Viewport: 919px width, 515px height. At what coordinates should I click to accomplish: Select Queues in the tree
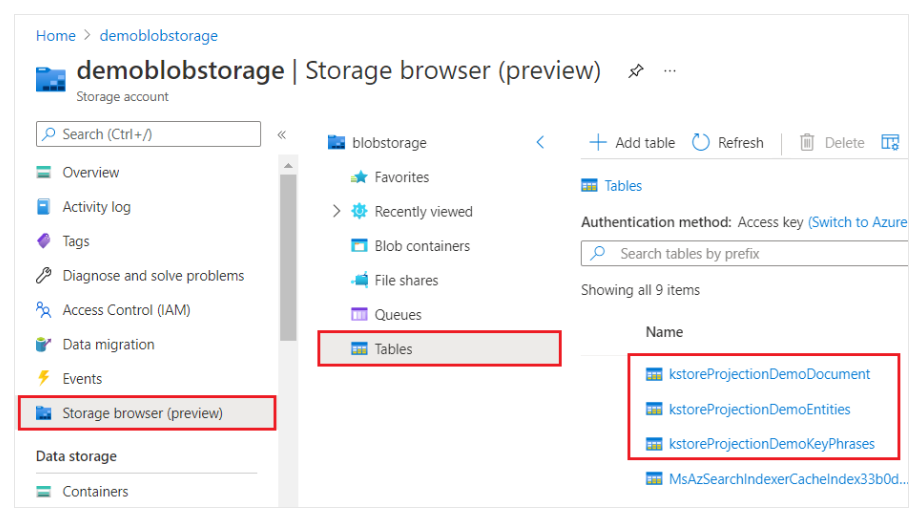click(x=398, y=315)
